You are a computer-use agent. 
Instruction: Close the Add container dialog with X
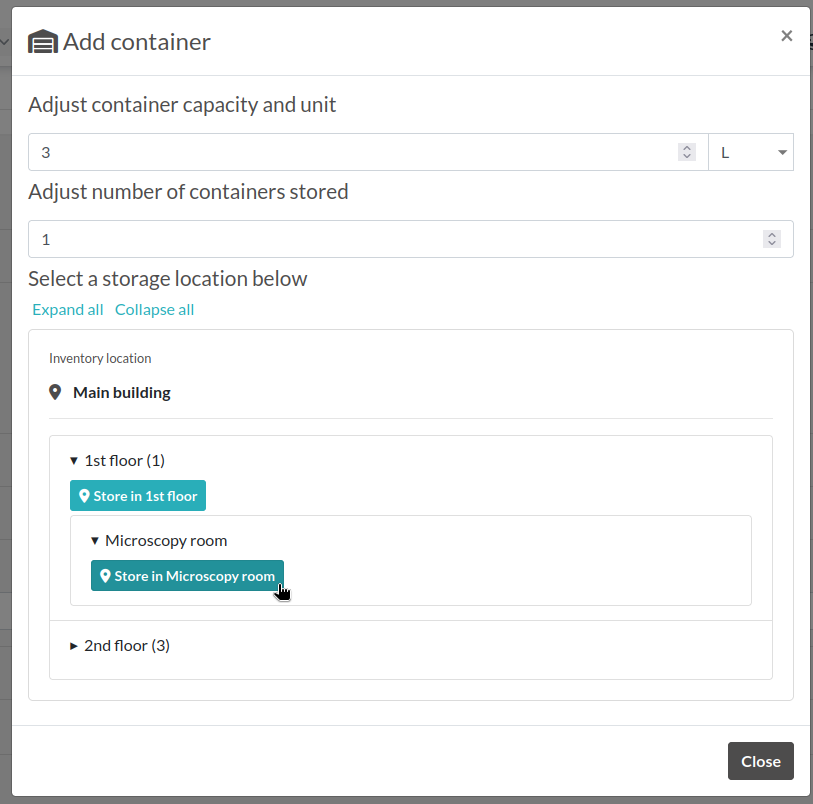pyautogui.click(x=786, y=36)
